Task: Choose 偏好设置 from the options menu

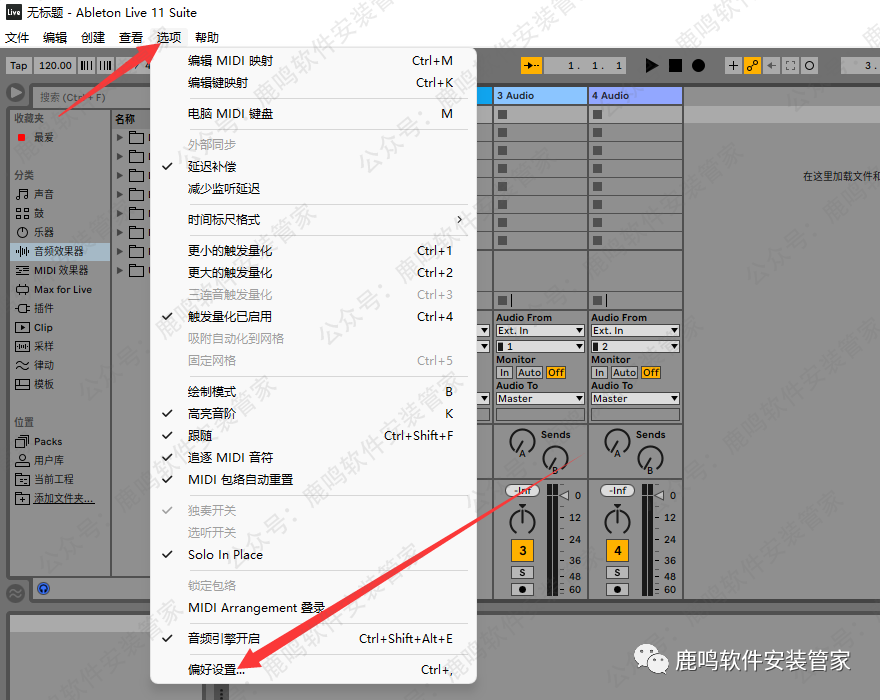Action: (x=216, y=669)
